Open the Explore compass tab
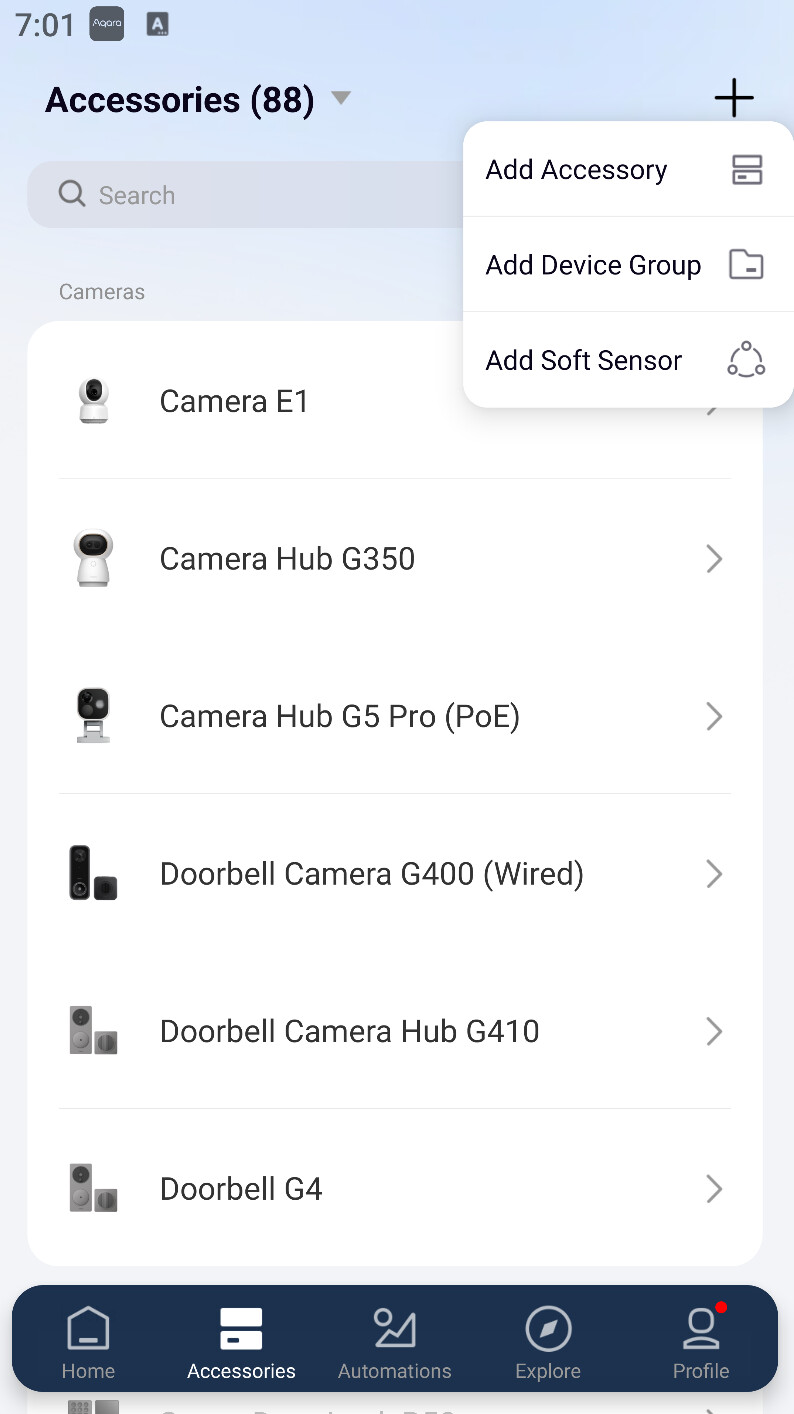 pyautogui.click(x=548, y=1340)
